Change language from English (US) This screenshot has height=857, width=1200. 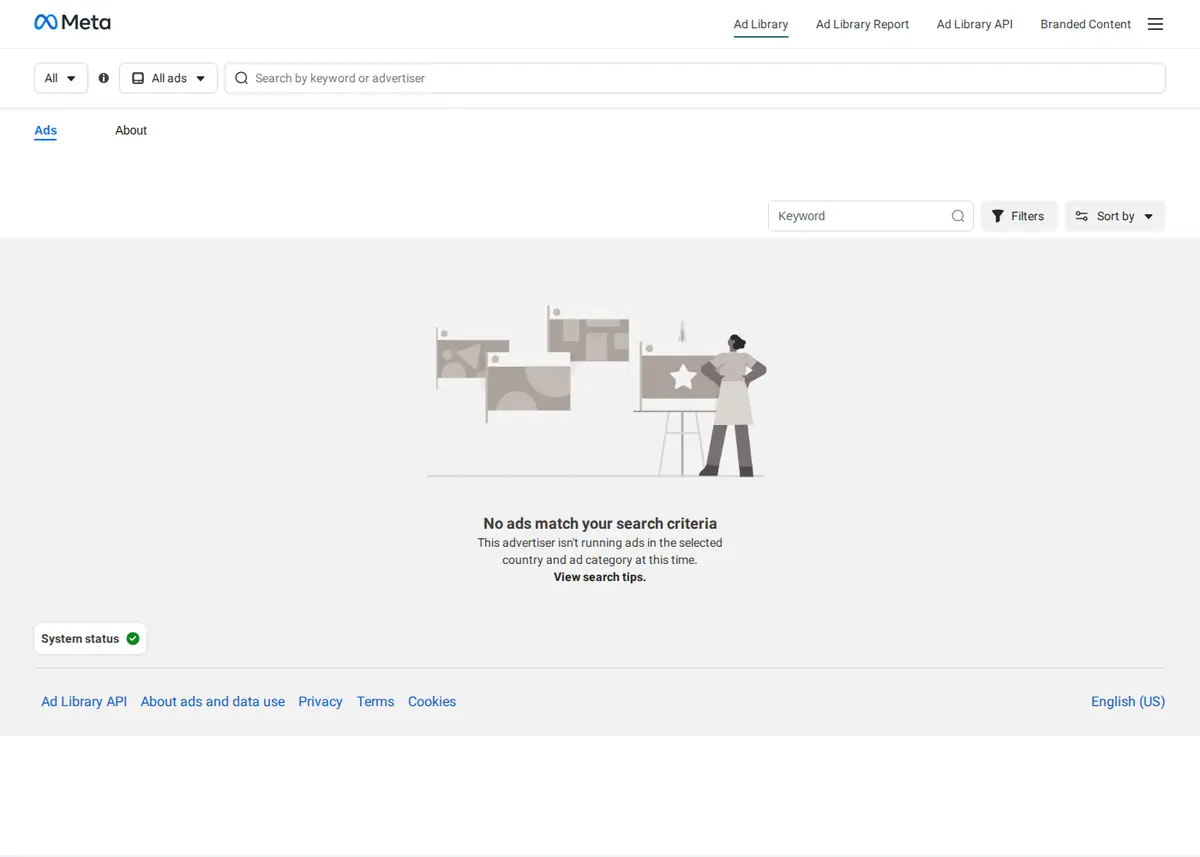1128,702
